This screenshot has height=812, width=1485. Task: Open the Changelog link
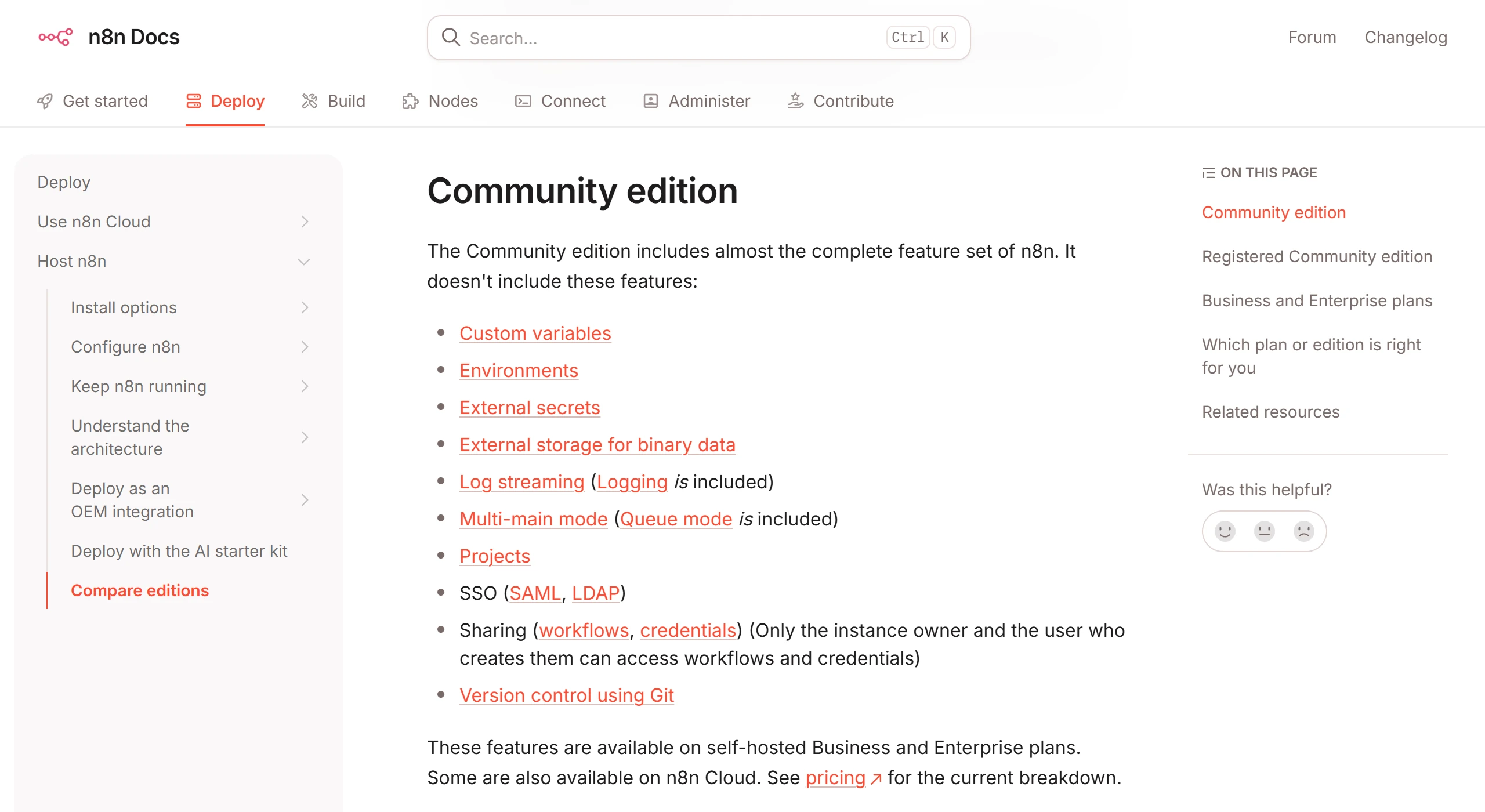[x=1406, y=37]
